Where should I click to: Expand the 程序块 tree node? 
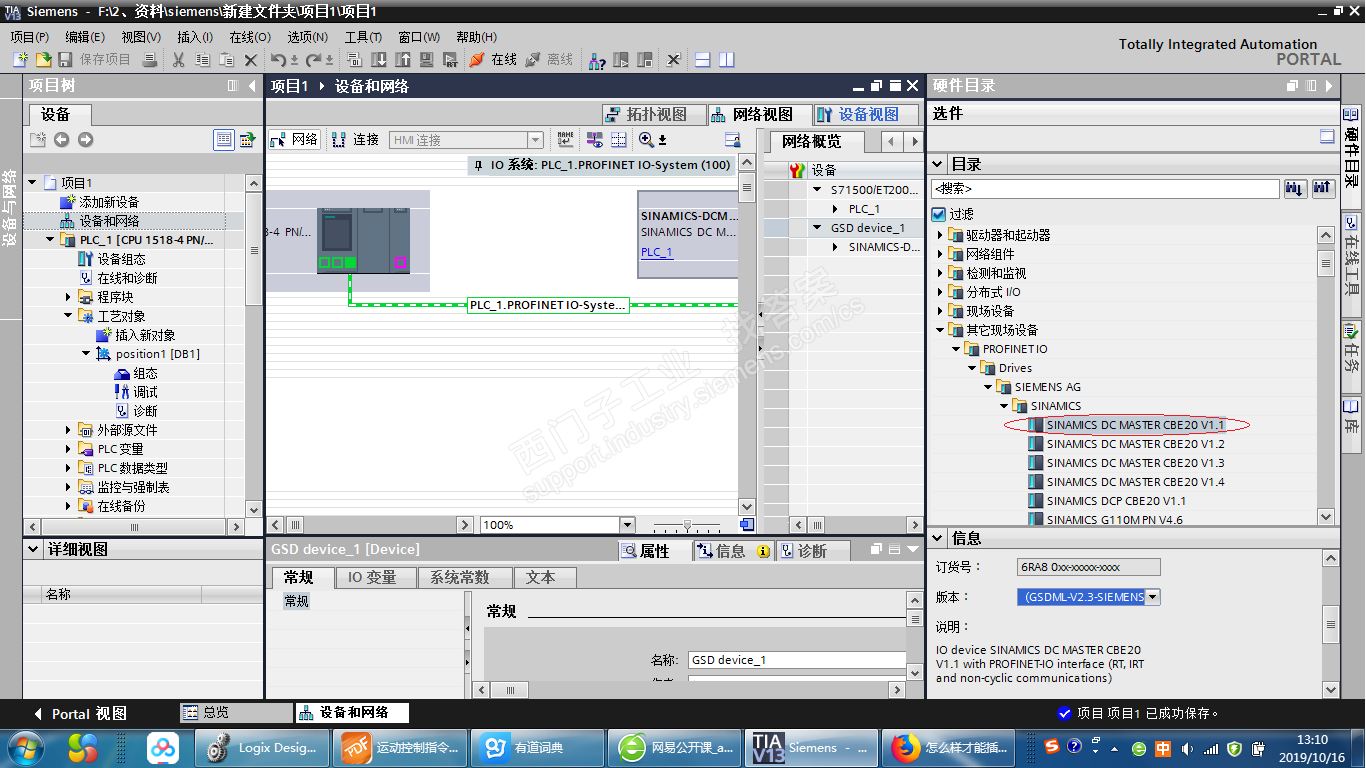[x=69, y=297]
